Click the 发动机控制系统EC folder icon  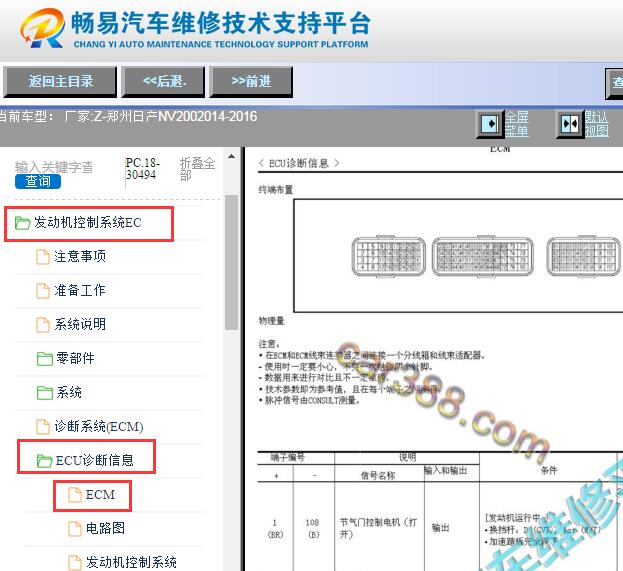[22, 223]
